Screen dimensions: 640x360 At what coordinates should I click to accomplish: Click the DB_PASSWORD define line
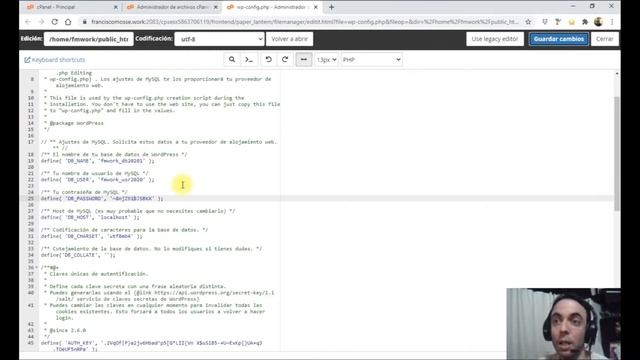102,198
